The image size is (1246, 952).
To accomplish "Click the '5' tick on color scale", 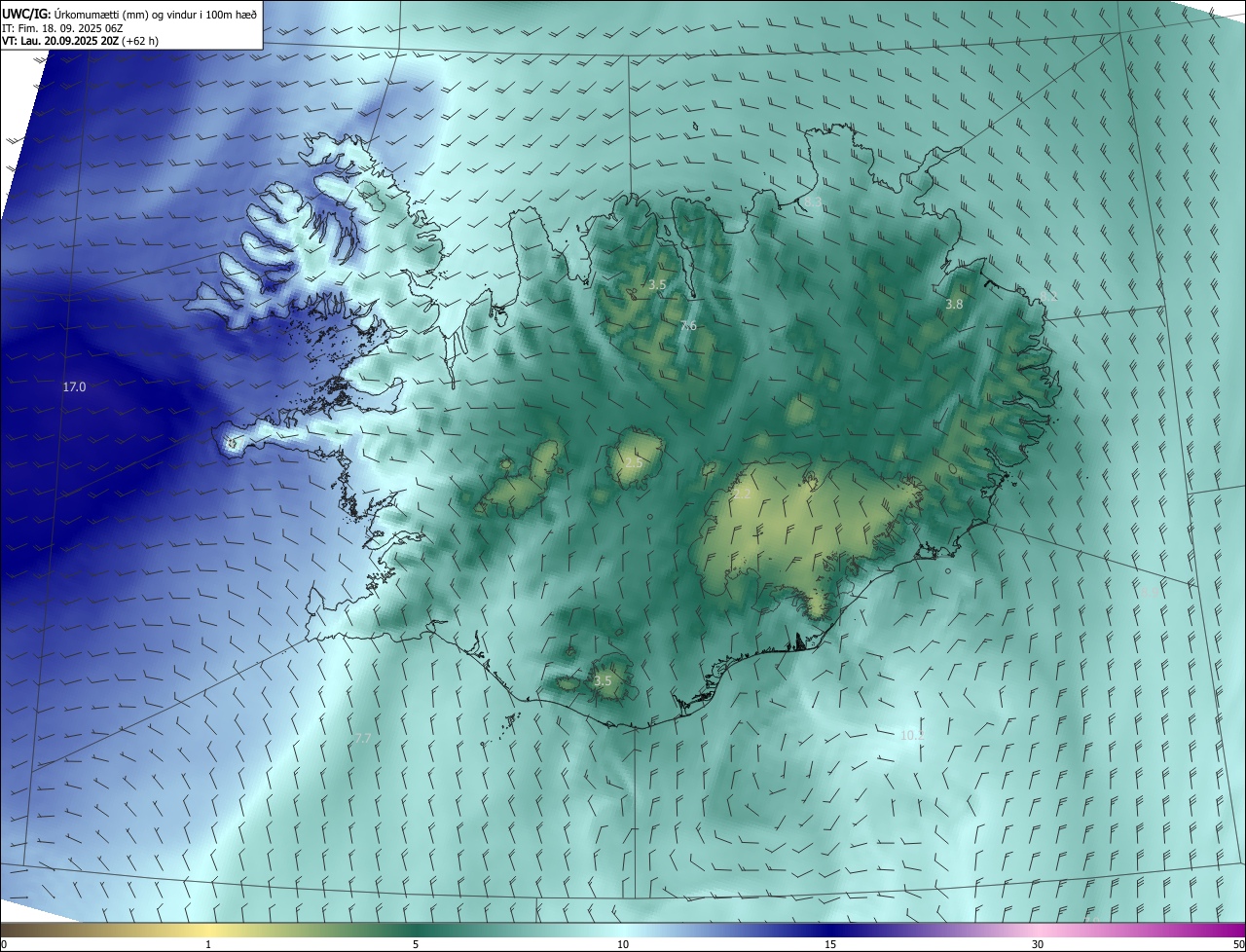I will pyautogui.click(x=416, y=944).
